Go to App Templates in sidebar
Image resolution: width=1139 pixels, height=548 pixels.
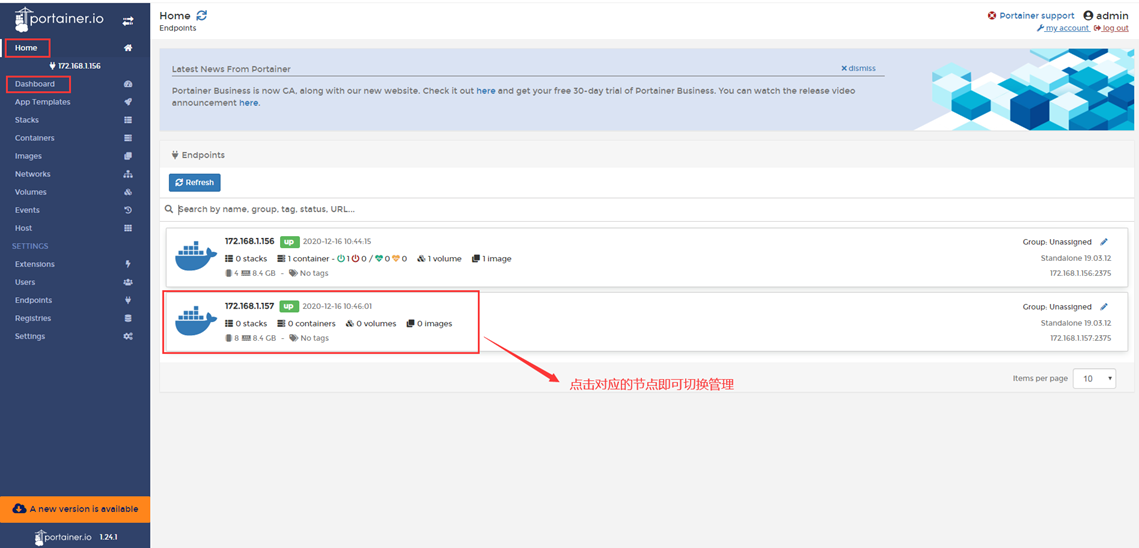(42, 102)
